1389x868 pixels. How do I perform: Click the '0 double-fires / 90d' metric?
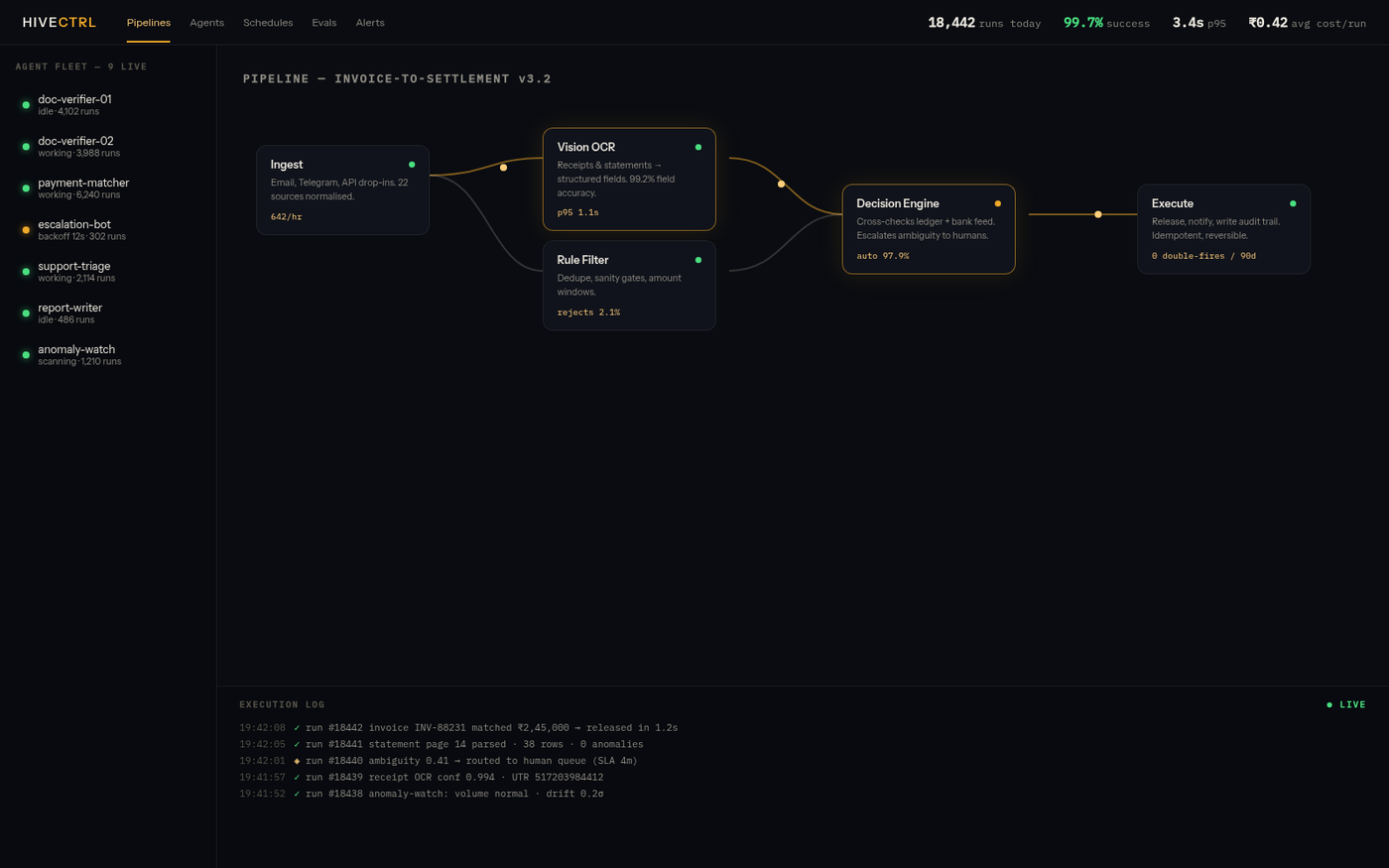coord(1203,256)
